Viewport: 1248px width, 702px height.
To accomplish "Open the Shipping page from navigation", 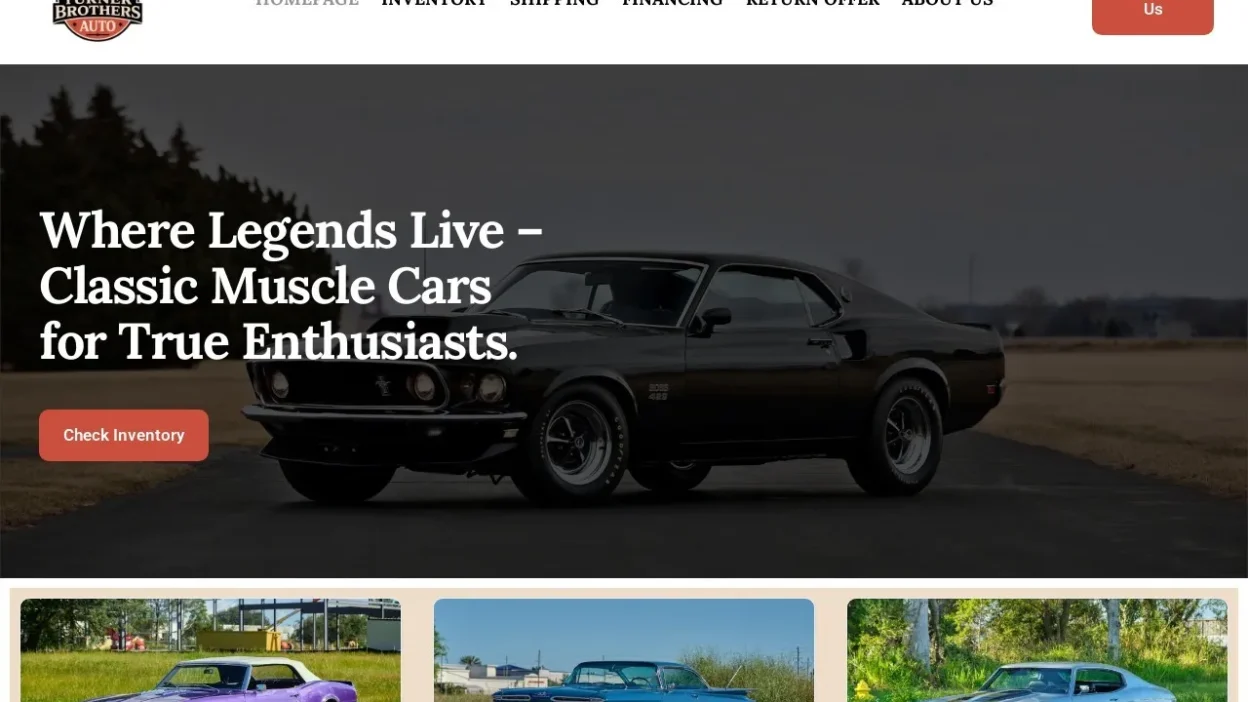I will point(554,3).
